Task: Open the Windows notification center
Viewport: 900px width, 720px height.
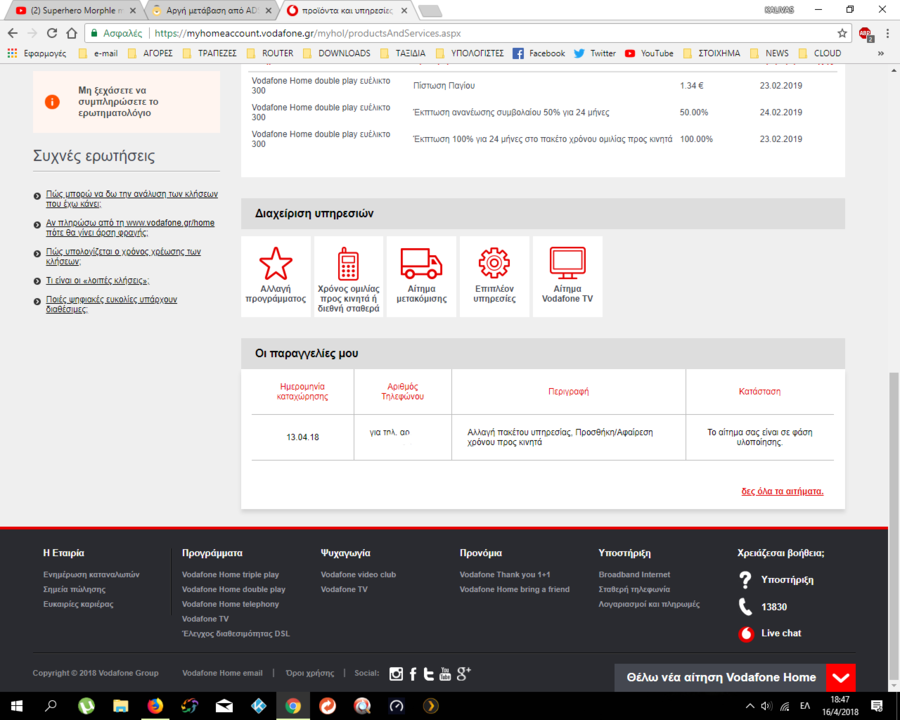Action: 876,706
